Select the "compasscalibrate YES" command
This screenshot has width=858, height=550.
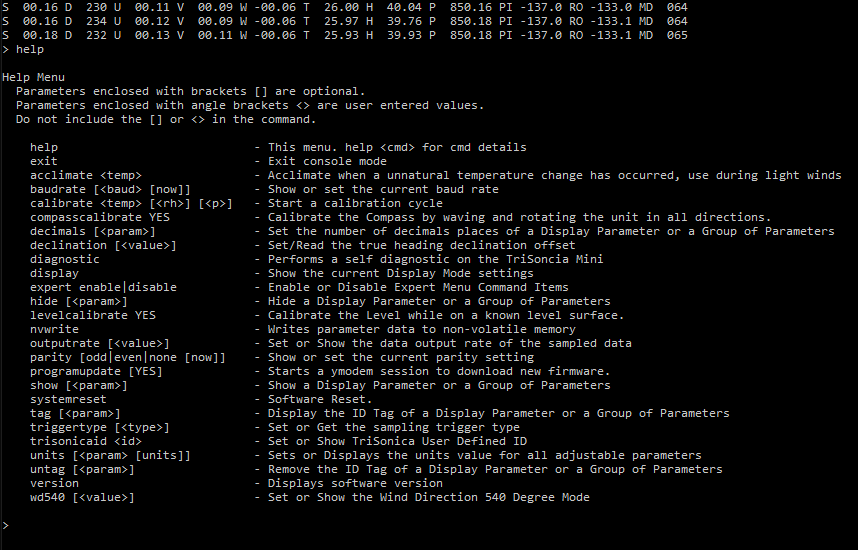coord(100,217)
